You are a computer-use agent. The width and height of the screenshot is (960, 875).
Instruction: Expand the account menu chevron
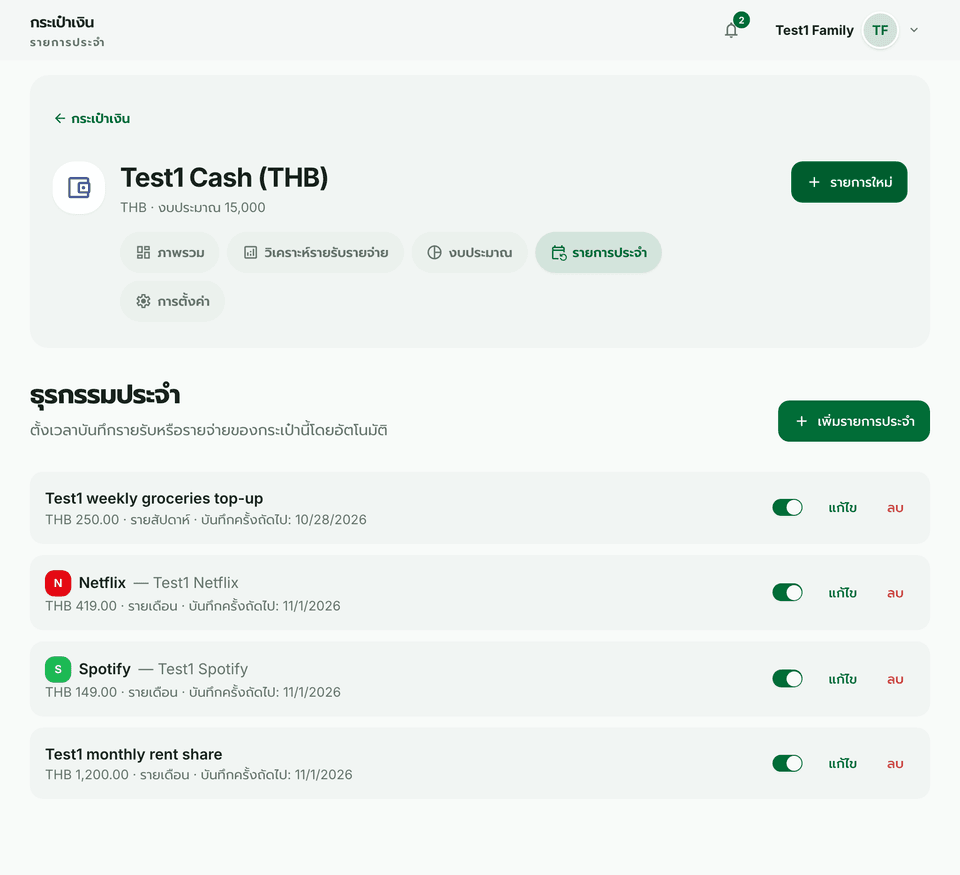pos(914,30)
